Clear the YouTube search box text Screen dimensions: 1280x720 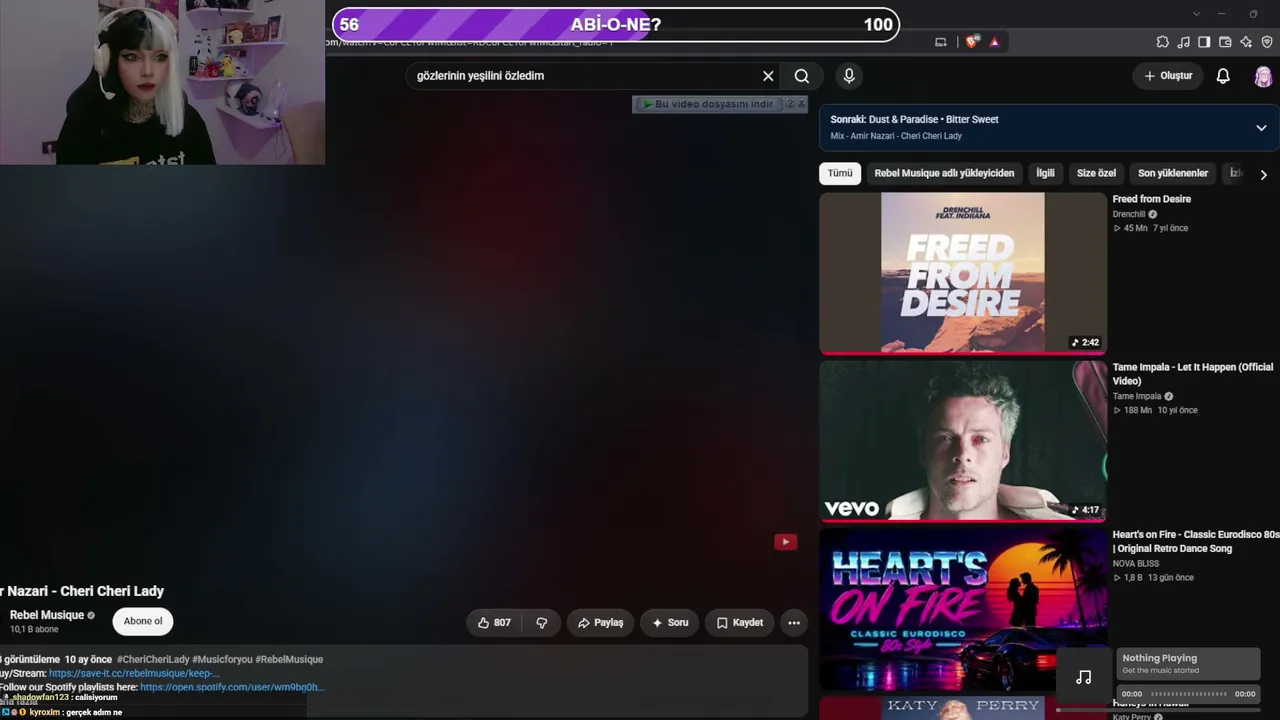(768, 76)
